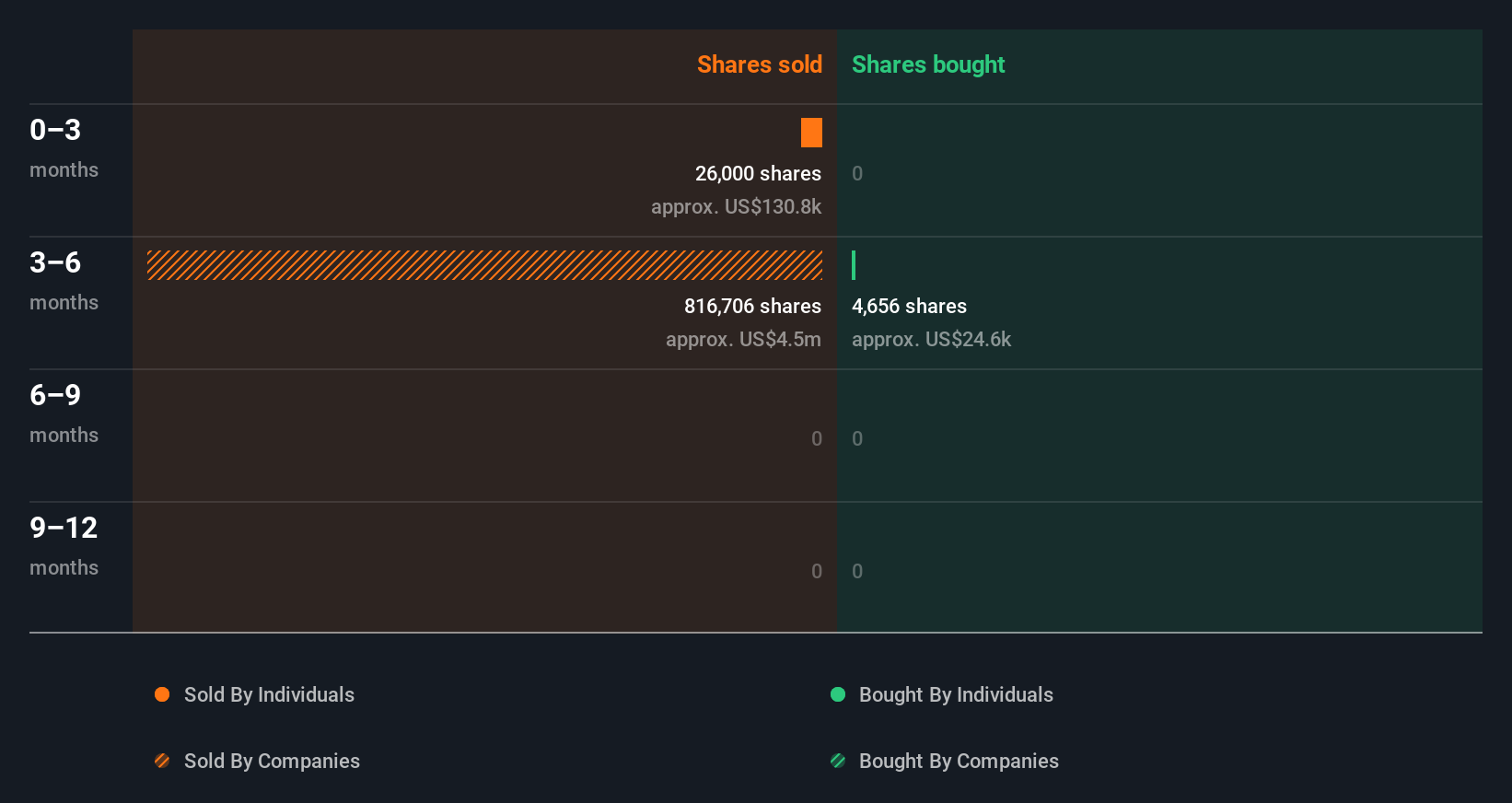The image size is (1512, 803).
Task: Click the striped Sold By Companies legend icon
Action: point(162,761)
